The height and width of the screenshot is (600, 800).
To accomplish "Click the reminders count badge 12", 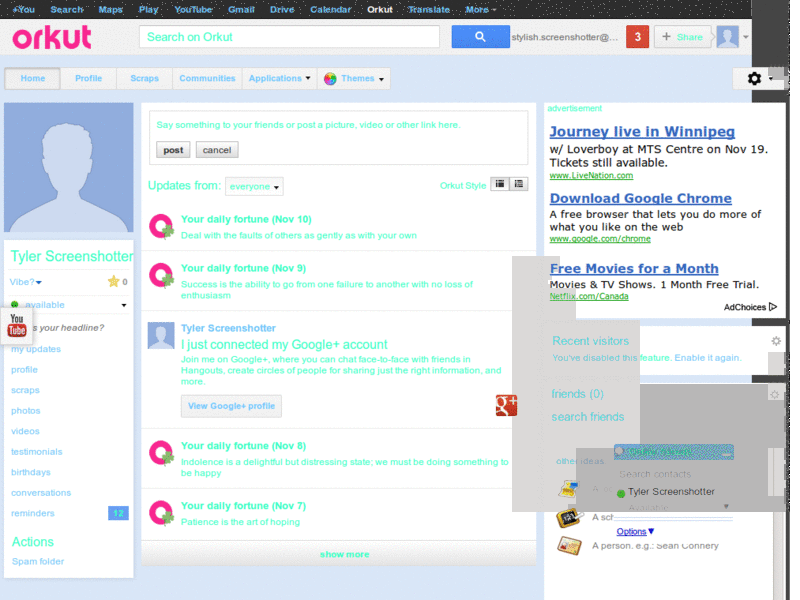I will (x=118, y=513).
